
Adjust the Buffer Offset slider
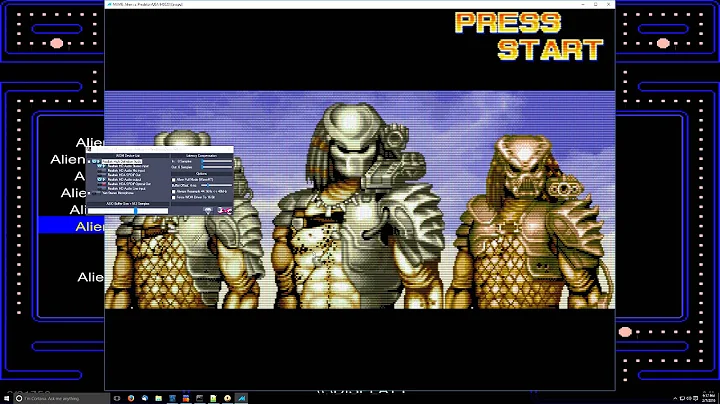pyautogui.click(x=217, y=185)
